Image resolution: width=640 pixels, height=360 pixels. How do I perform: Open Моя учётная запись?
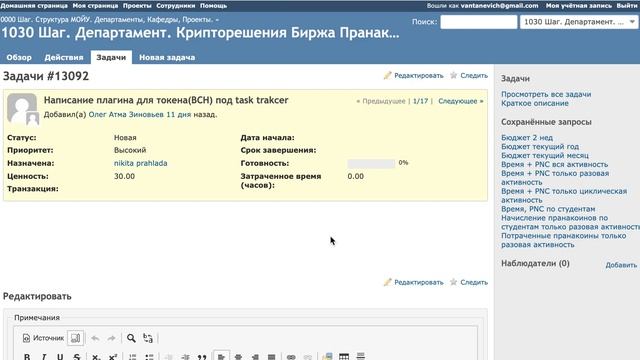(x=579, y=6)
